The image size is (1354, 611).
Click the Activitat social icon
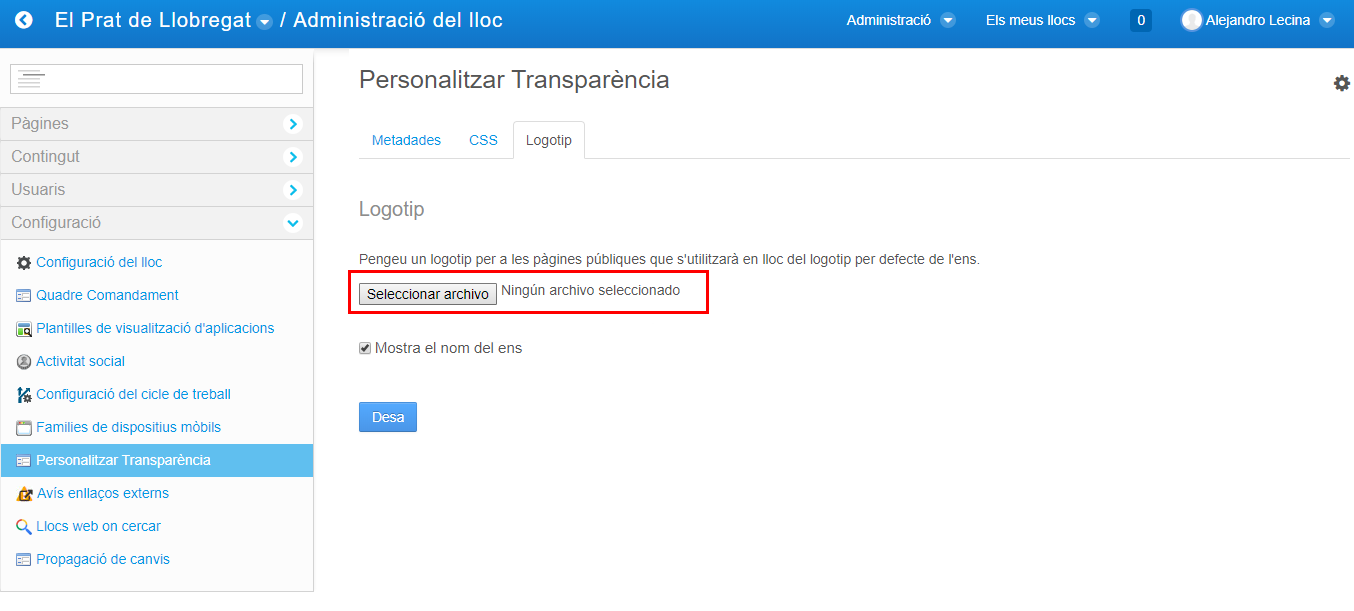pos(24,362)
